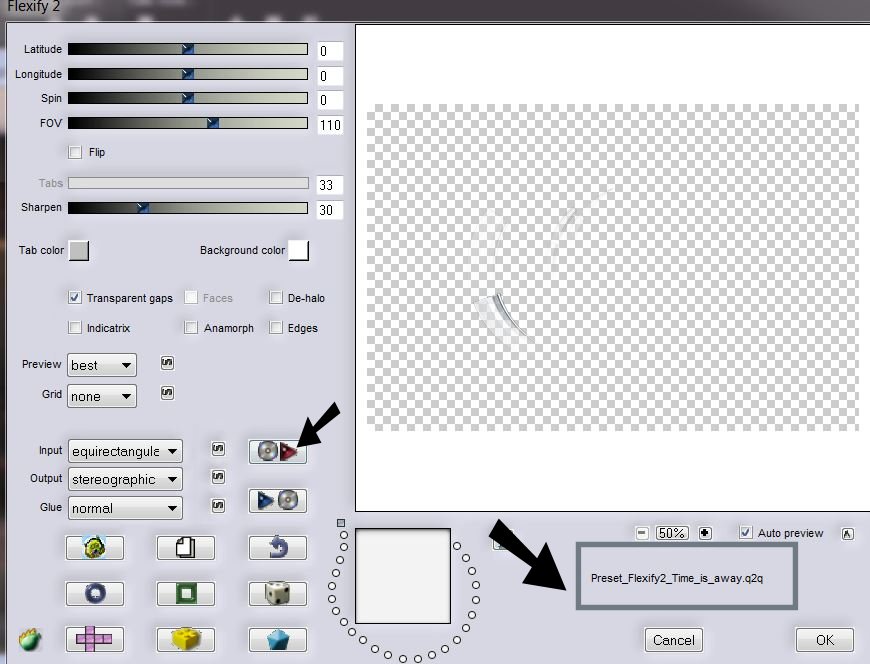Click the yellow brick icon button
The width and height of the screenshot is (870, 664).
click(185, 639)
